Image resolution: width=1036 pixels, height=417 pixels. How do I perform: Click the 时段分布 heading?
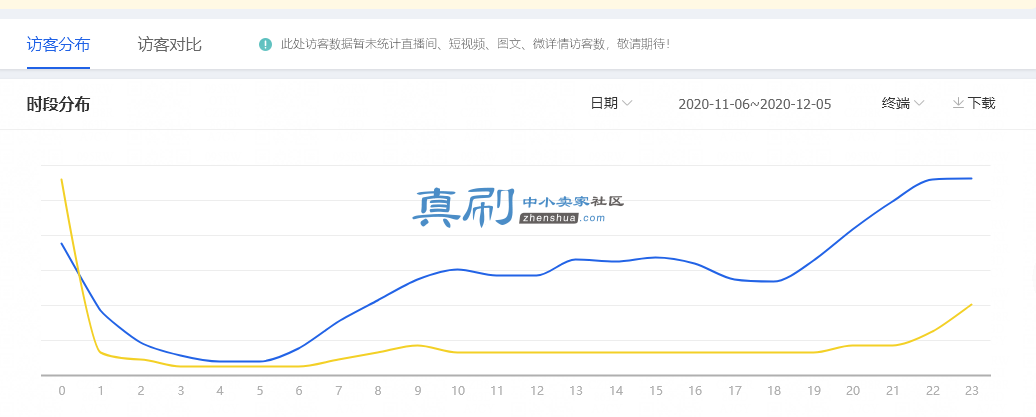tap(58, 104)
